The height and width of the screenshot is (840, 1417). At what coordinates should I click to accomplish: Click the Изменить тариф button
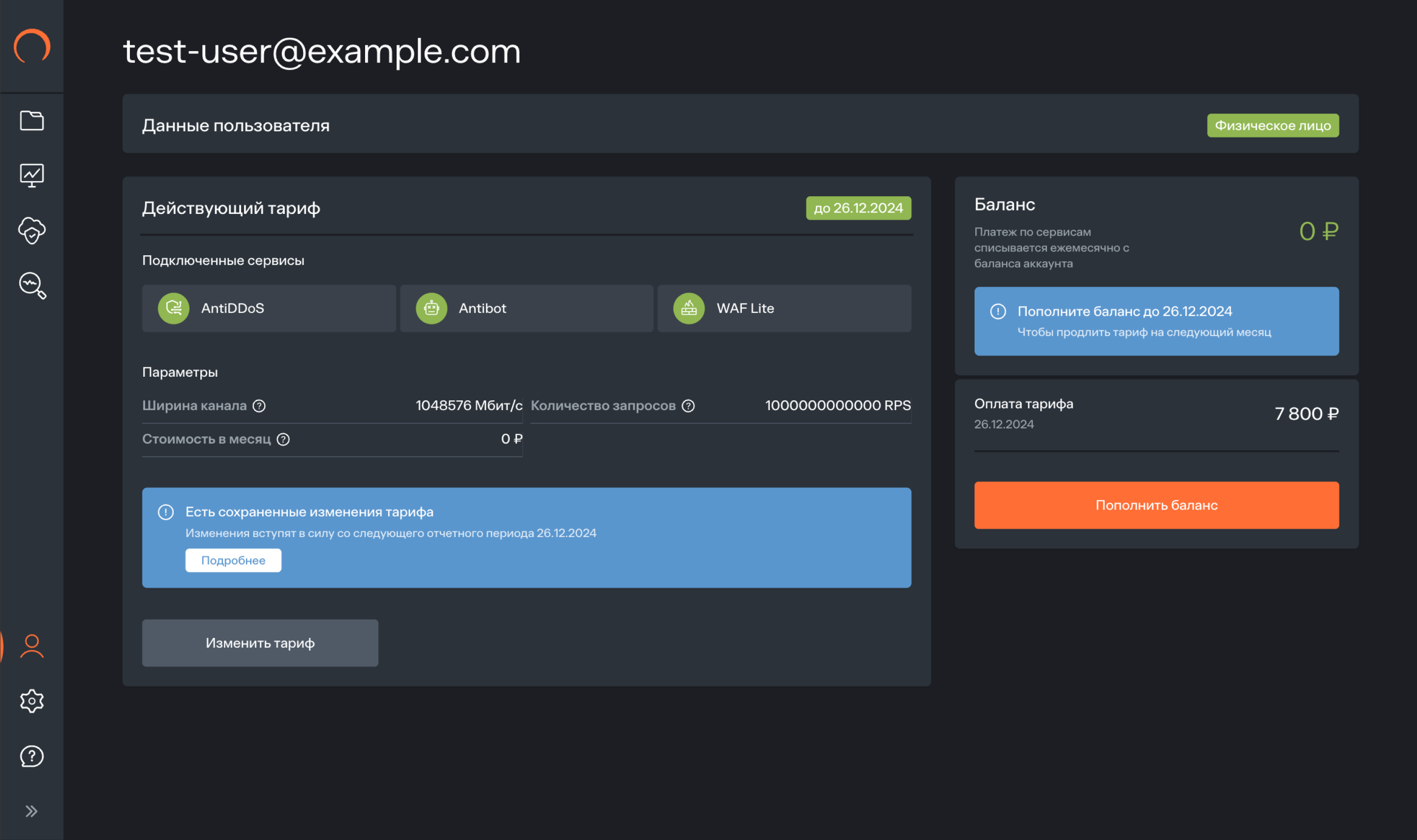[x=260, y=643]
